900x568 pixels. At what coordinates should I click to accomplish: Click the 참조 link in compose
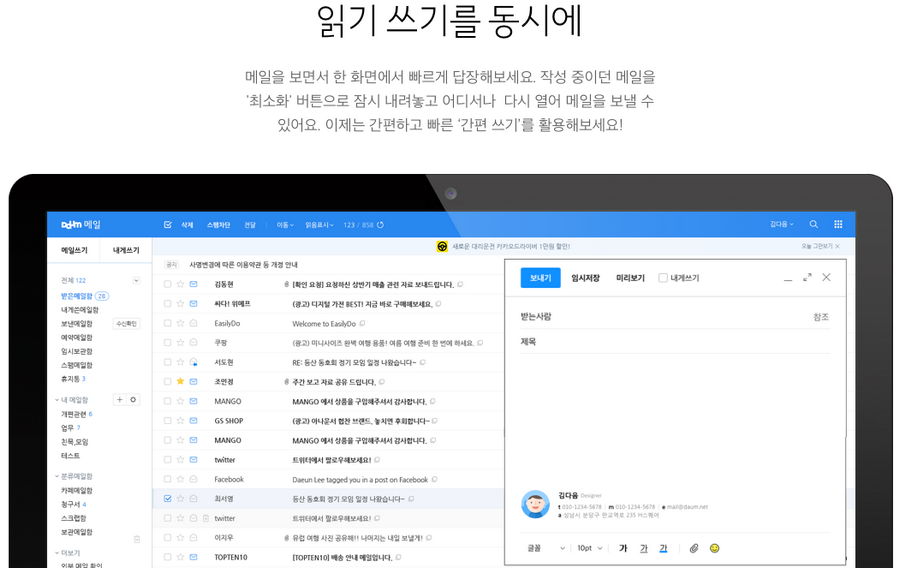pos(821,317)
